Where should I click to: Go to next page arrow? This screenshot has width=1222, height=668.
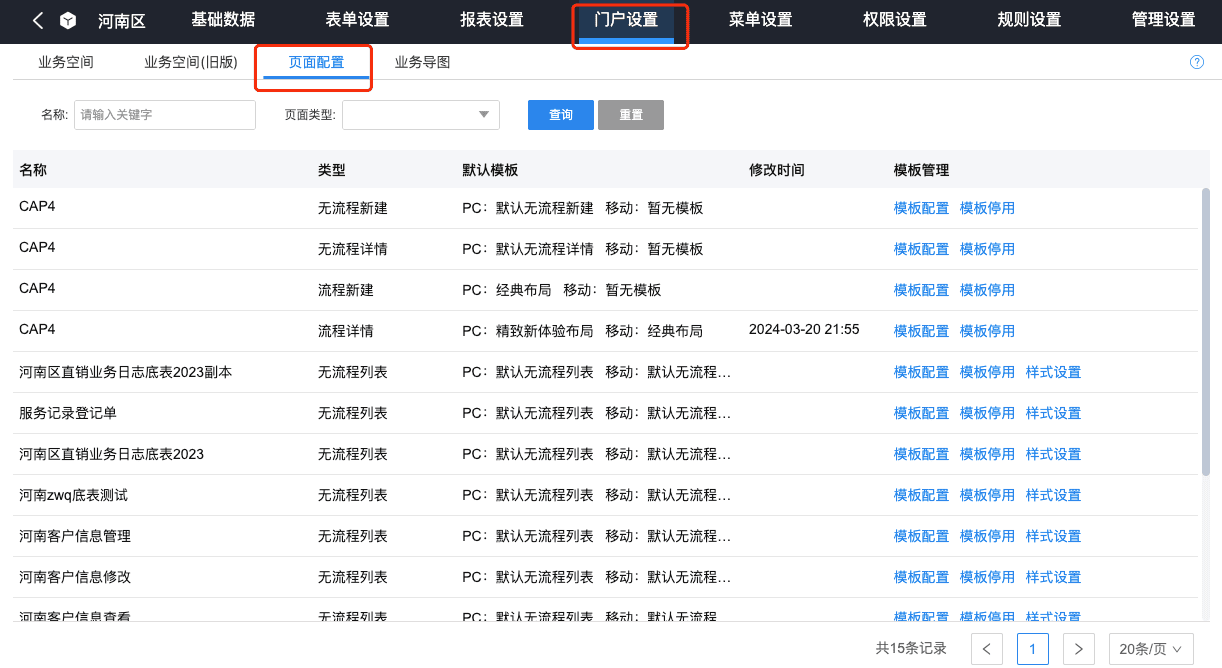tap(1078, 649)
